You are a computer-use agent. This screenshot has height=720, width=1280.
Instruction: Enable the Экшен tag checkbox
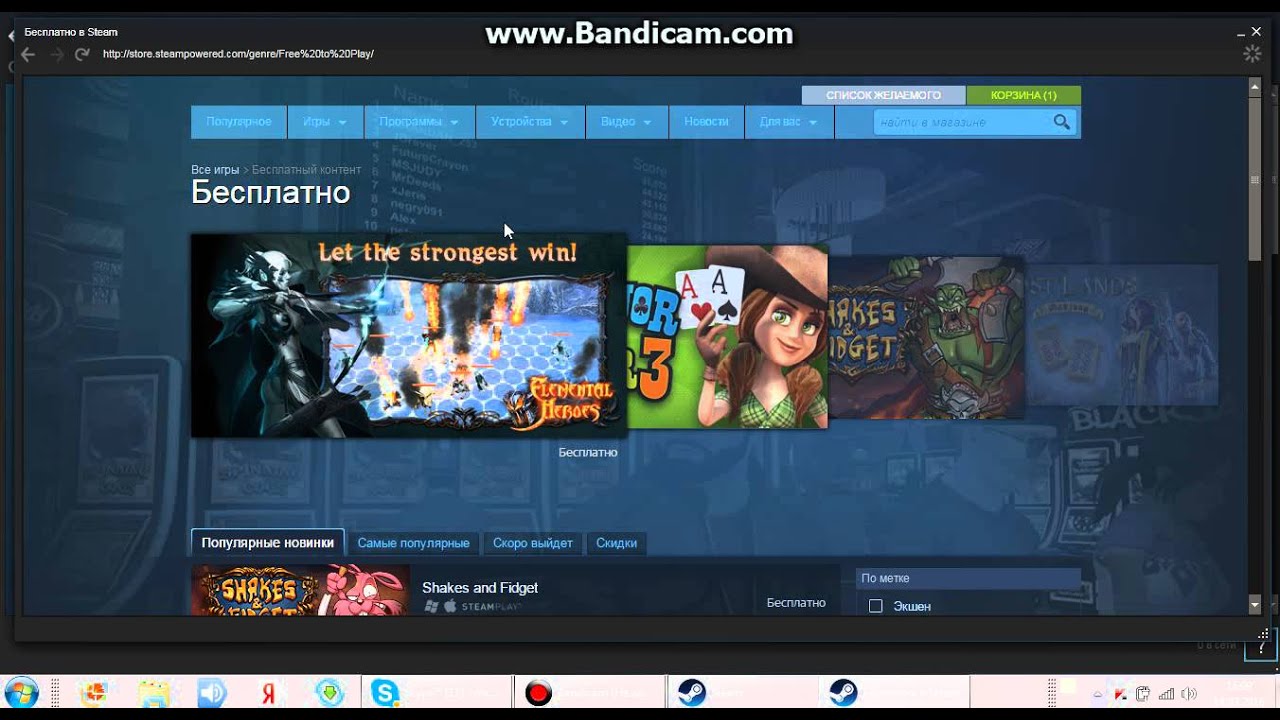coord(876,606)
